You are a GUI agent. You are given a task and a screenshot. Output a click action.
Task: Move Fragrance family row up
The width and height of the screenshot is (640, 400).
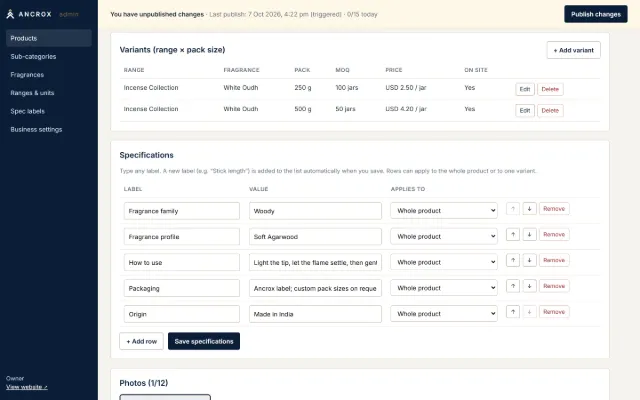click(x=513, y=209)
